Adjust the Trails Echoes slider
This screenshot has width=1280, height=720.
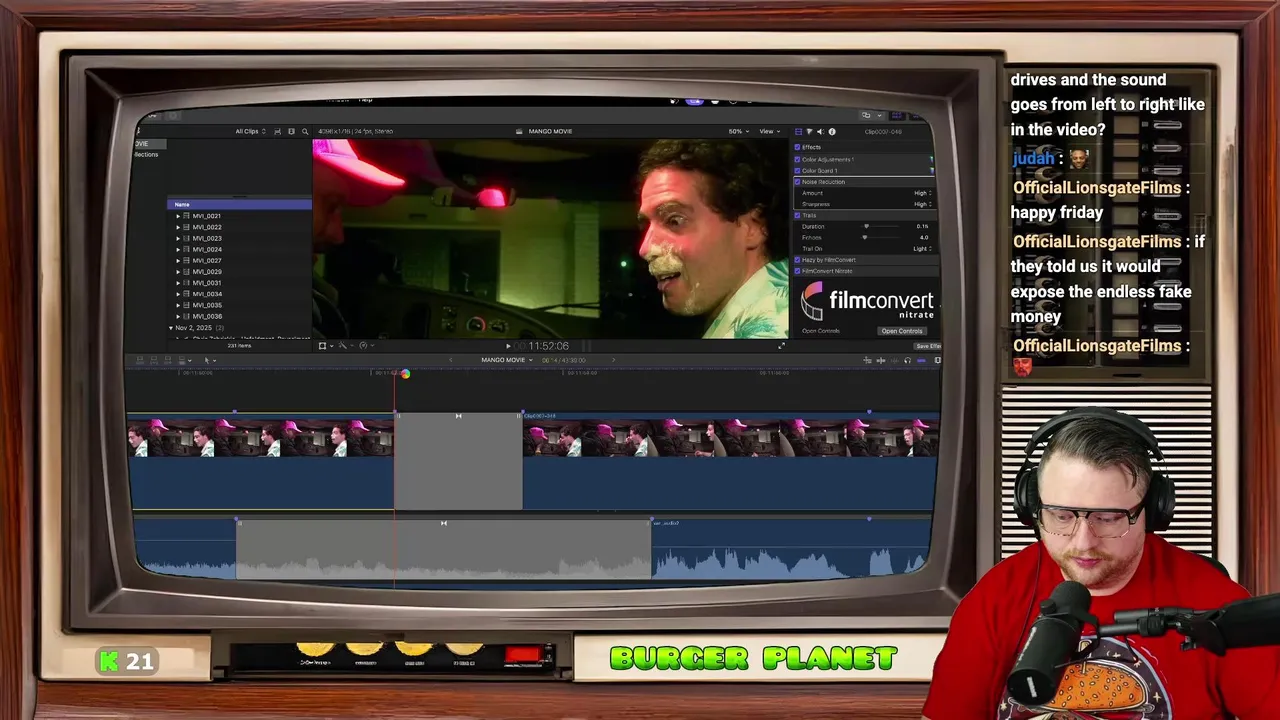coord(866,237)
